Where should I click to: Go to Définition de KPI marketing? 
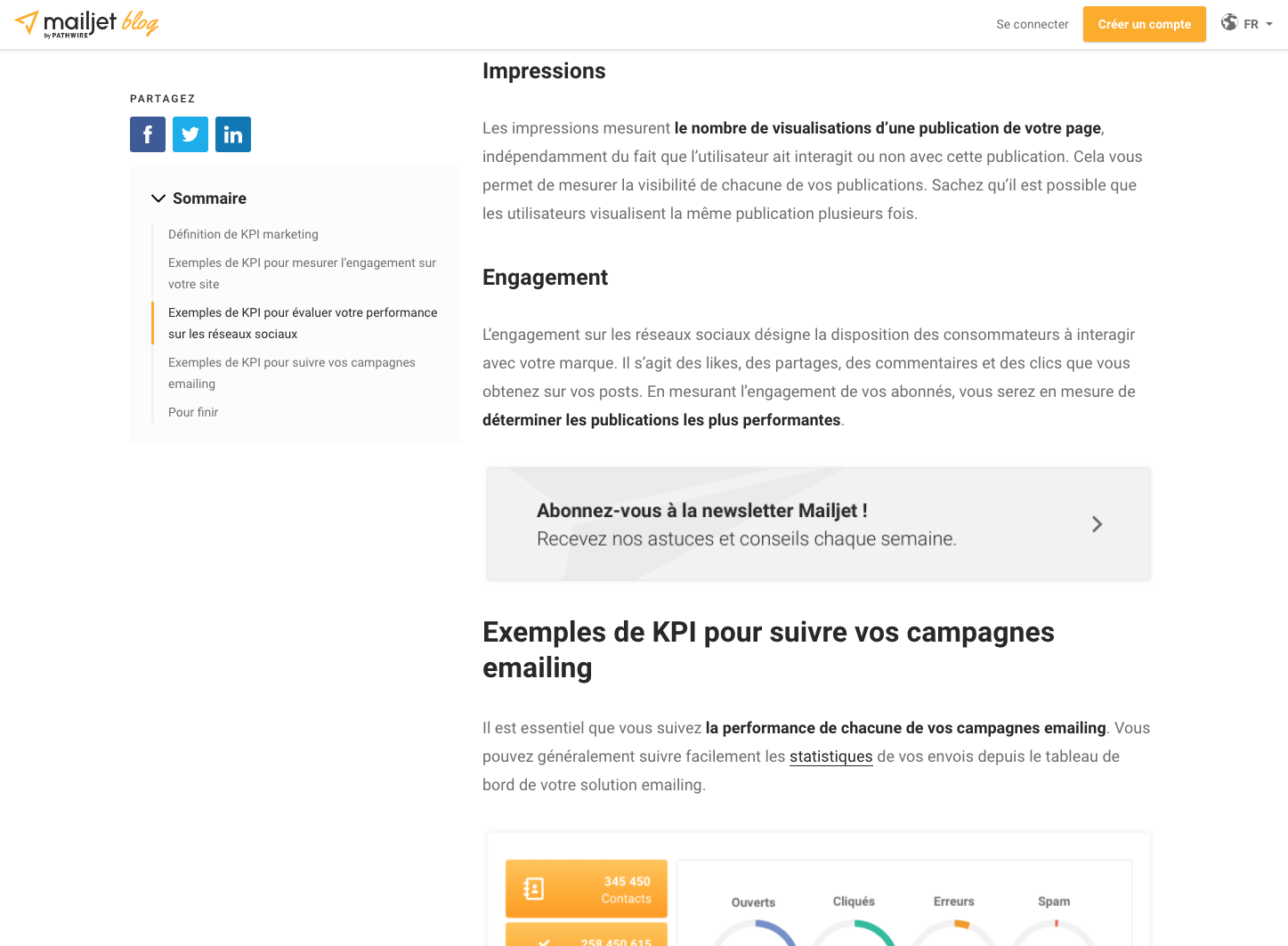(x=243, y=234)
